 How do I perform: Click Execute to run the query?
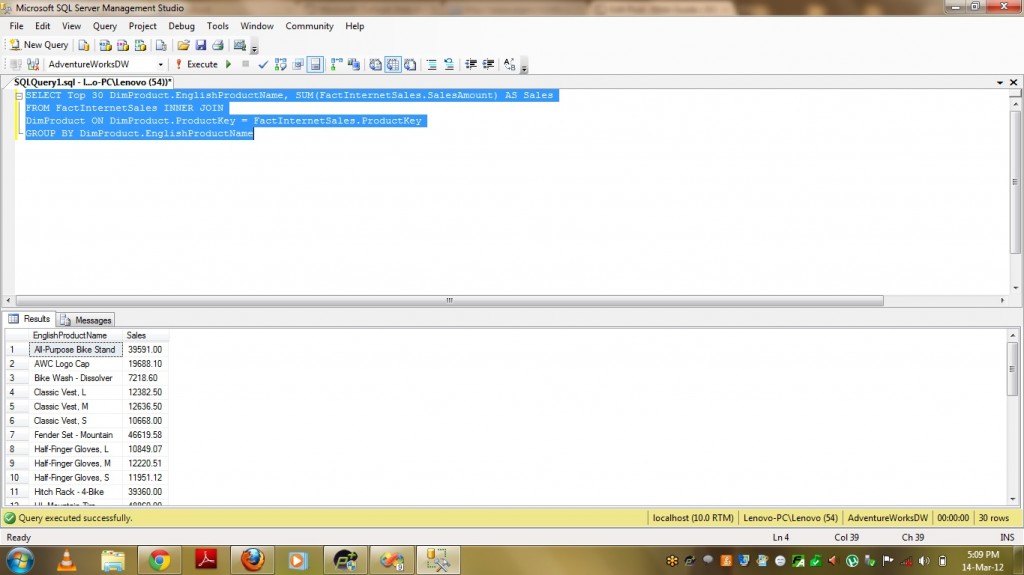point(196,64)
